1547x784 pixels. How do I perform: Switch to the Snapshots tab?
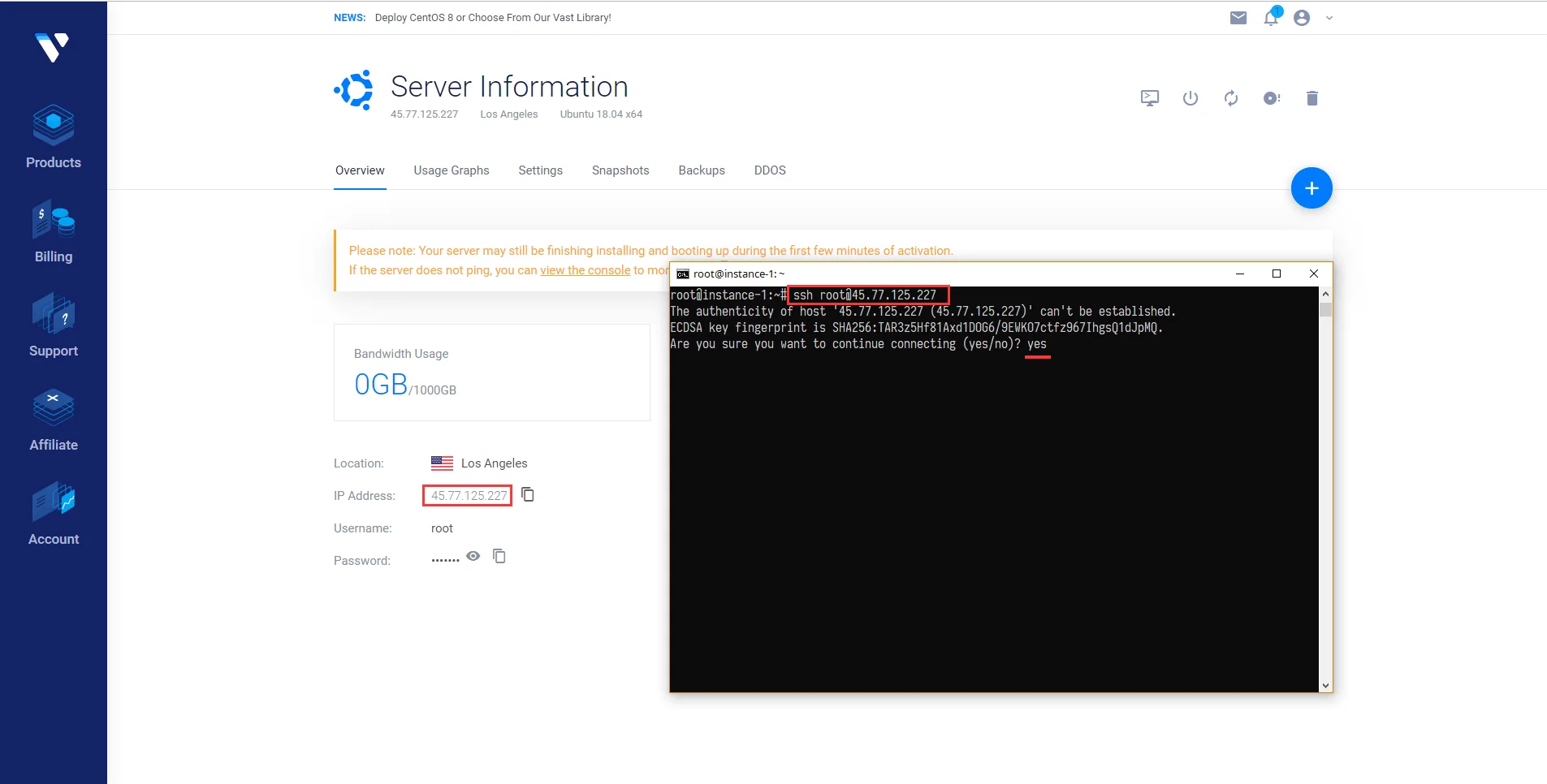(x=620, y=170)
